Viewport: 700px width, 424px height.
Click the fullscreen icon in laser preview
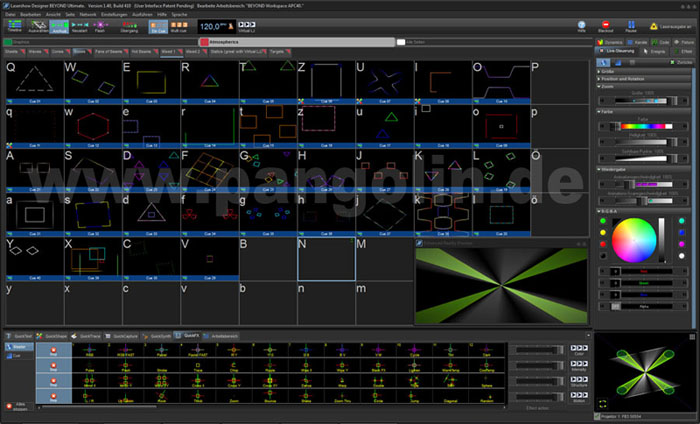(x=602, y=403)
